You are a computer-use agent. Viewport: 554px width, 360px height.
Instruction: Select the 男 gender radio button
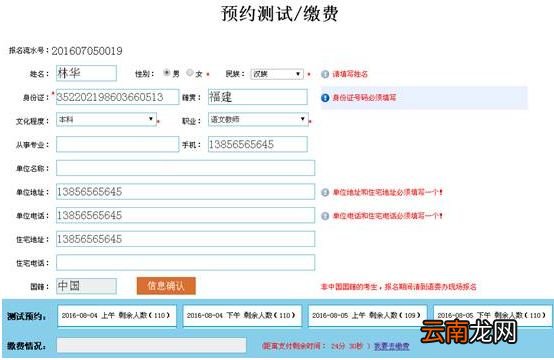click(167, 73)
